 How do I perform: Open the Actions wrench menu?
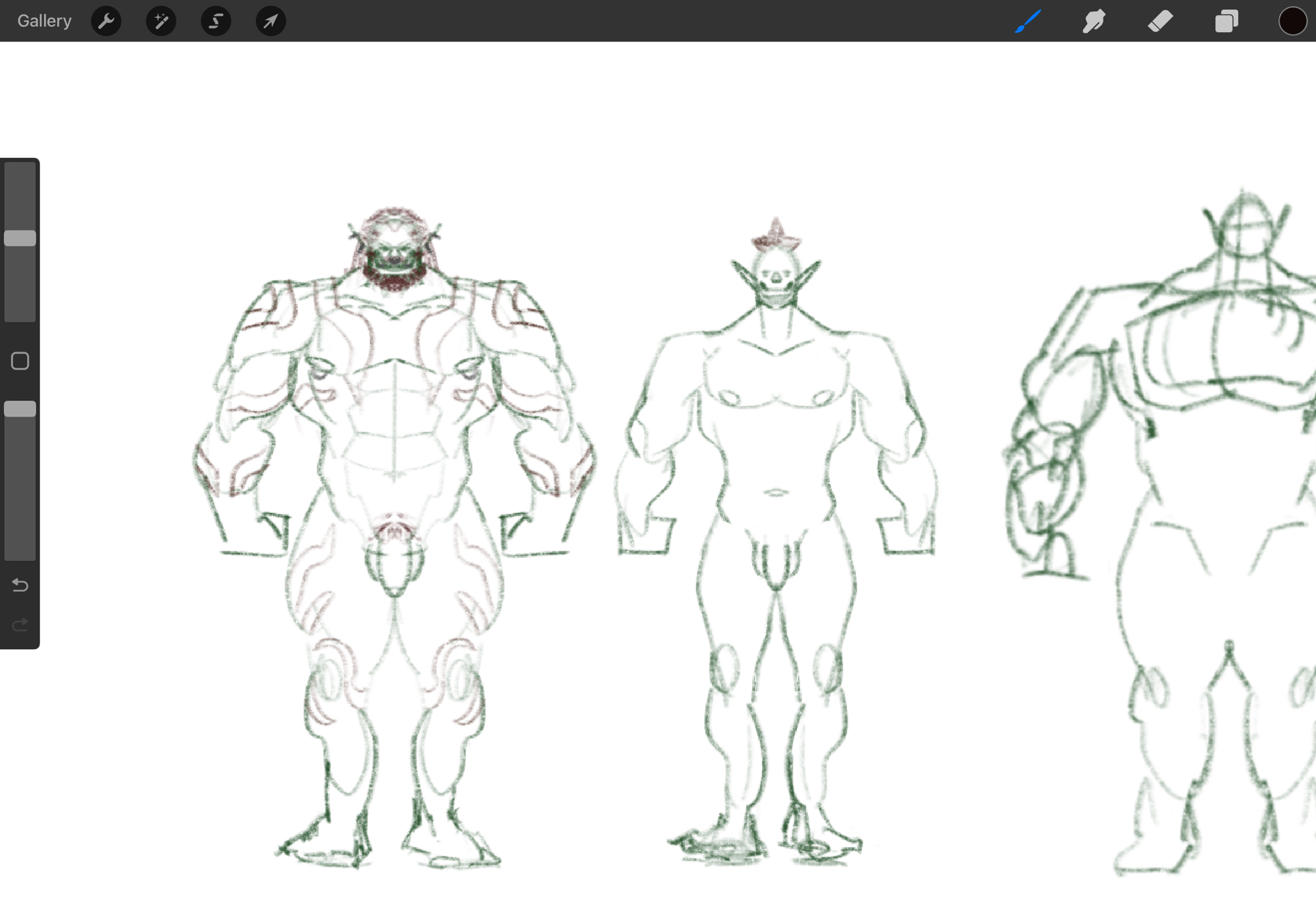click(106, 21)
